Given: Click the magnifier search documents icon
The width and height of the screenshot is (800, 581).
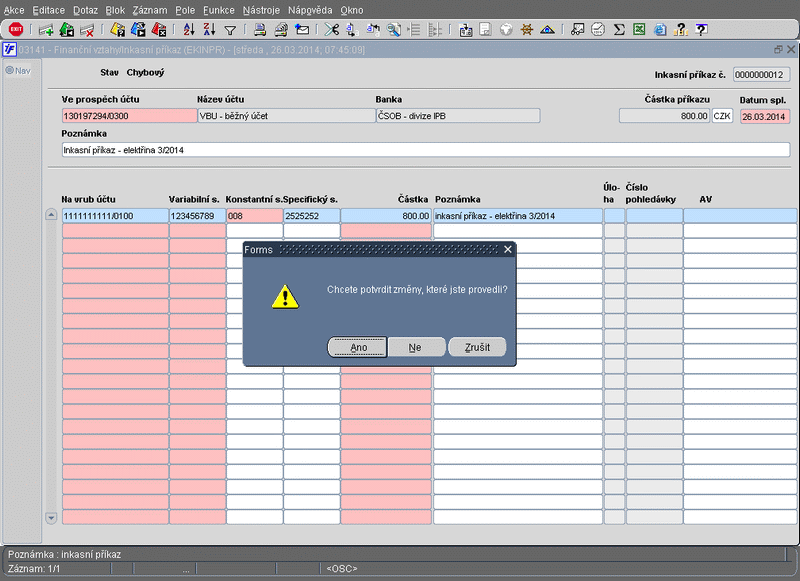Looking at the screenshot, I should coord(393,30).
